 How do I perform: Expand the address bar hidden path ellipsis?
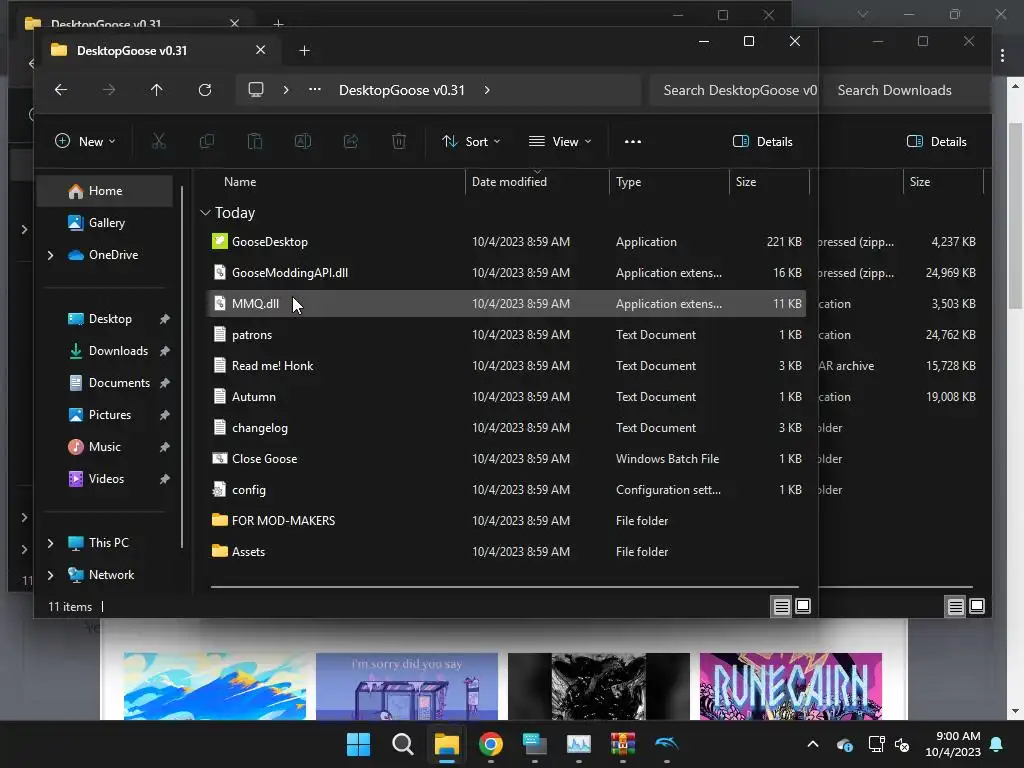coord(315,90)
